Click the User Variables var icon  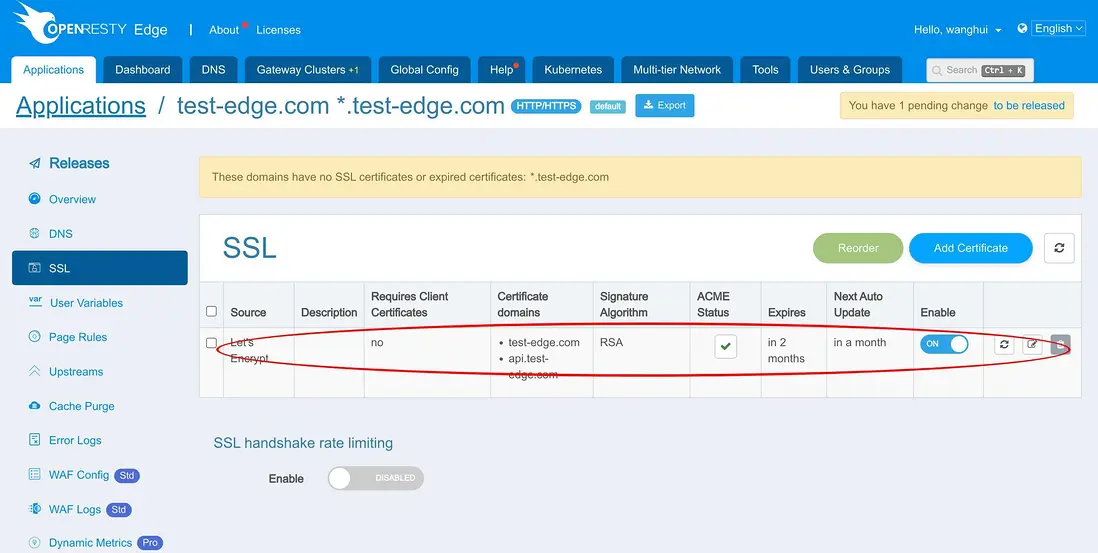coord(35,302)
